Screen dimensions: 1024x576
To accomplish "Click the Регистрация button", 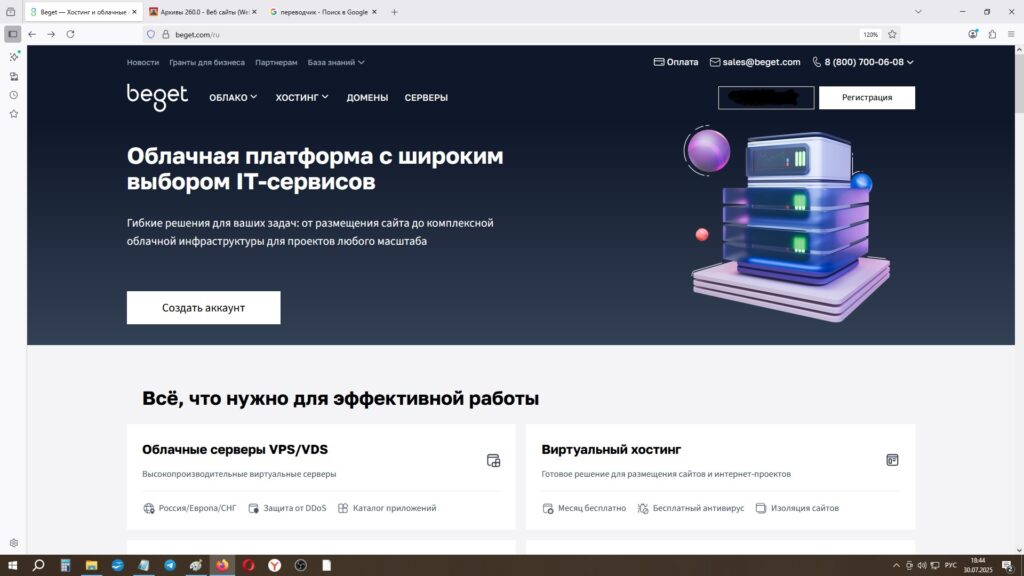I will [867, 97].
